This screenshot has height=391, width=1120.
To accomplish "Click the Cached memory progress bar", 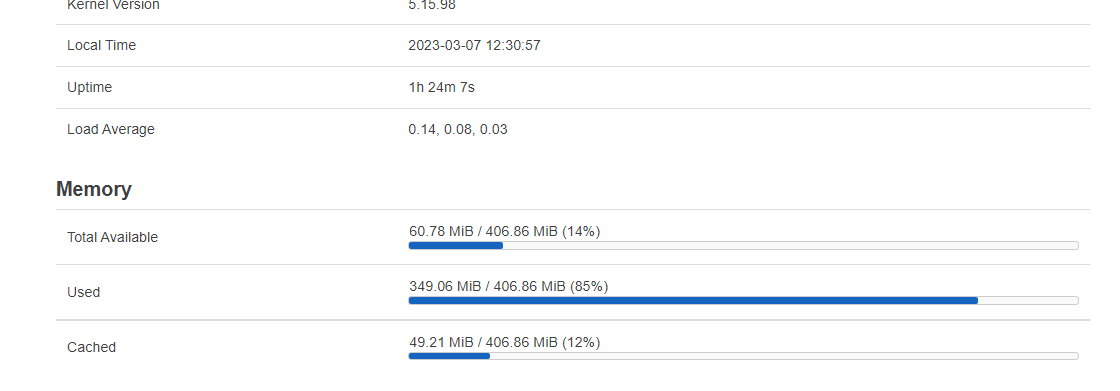I will pos(743,356).
